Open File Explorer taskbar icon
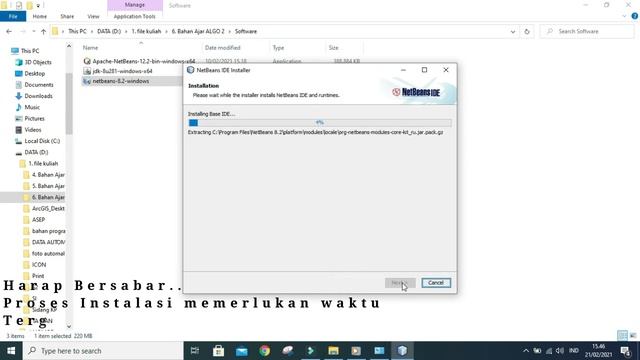The image size is (640, 360). pyautogui.click(x=333, y=351)
